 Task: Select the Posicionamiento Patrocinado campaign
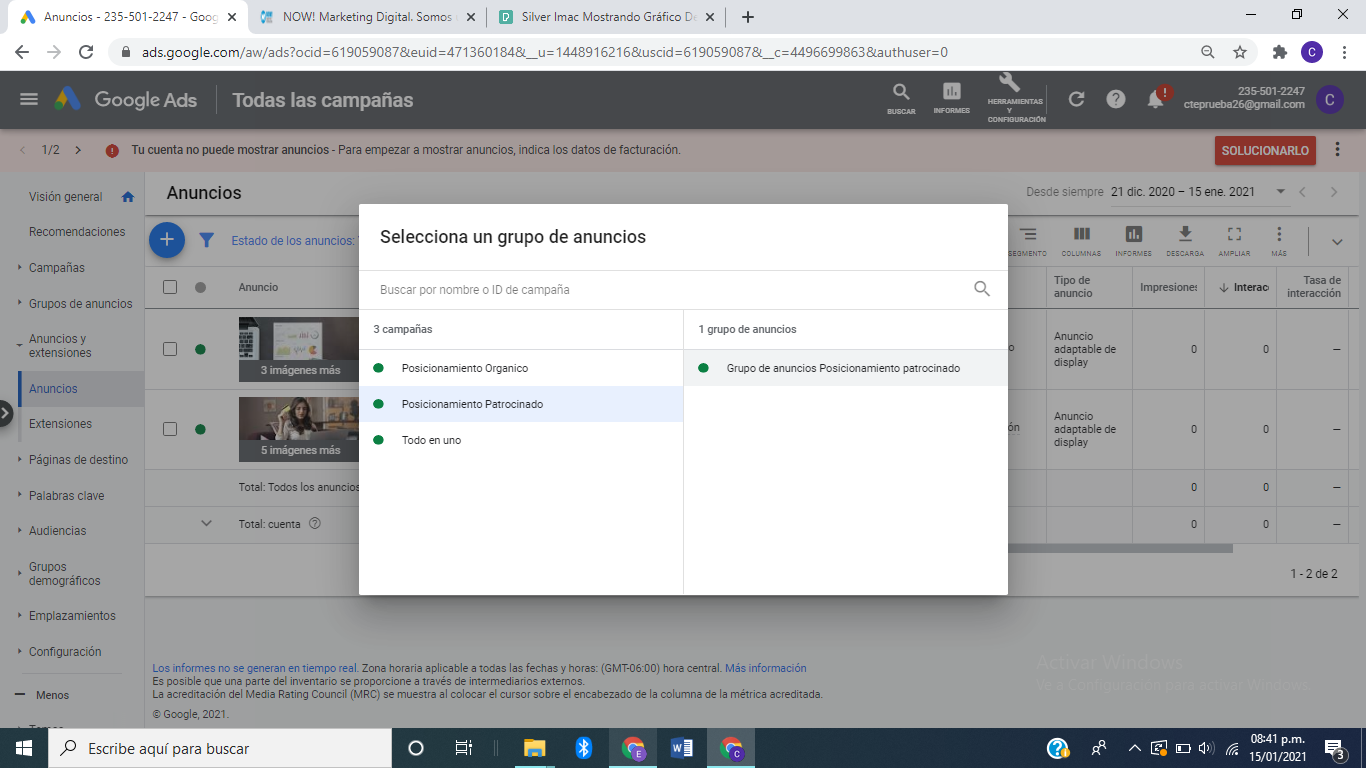tap(521, 404)
